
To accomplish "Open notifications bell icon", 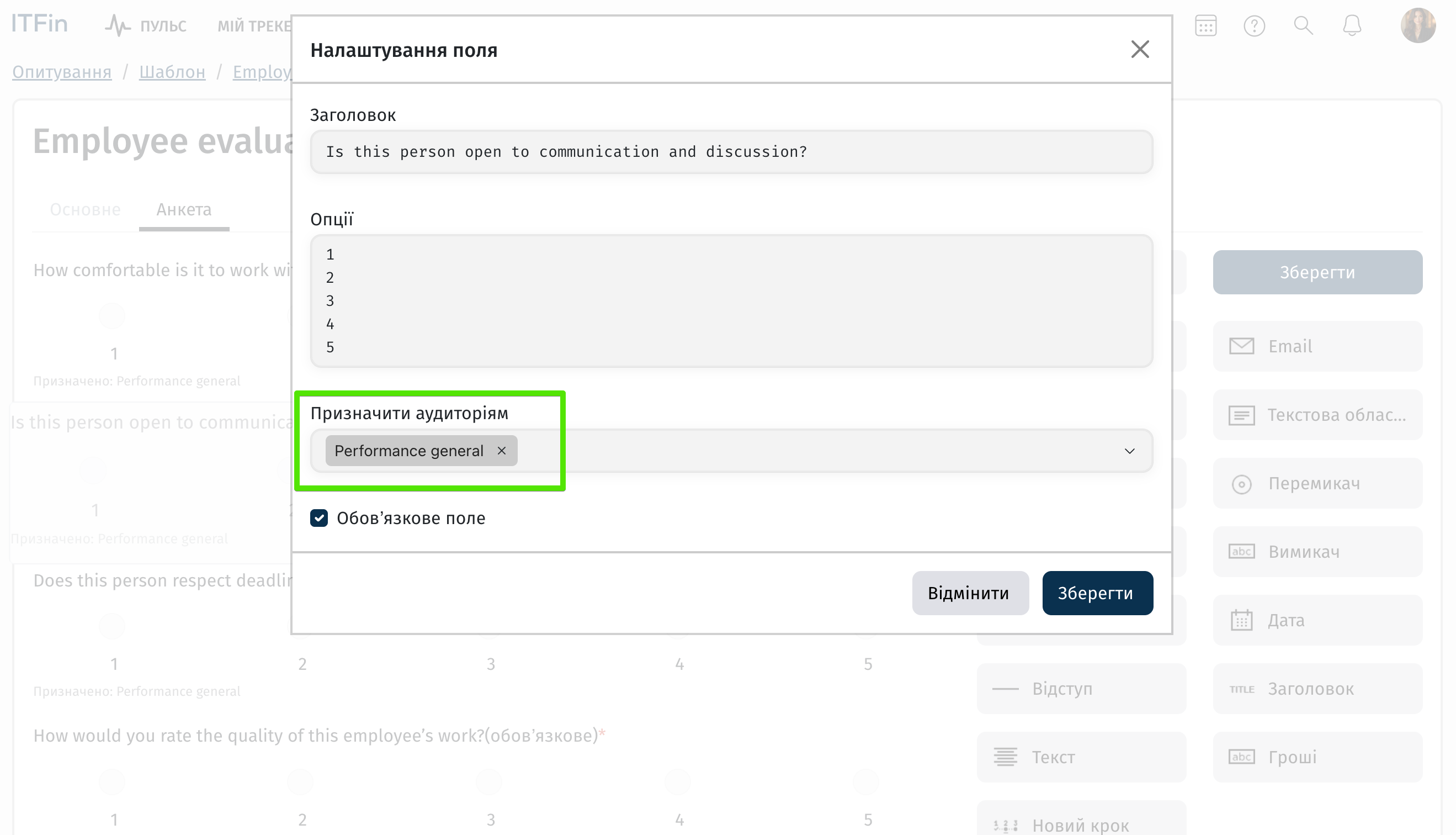I will [x=1352, y=26].
